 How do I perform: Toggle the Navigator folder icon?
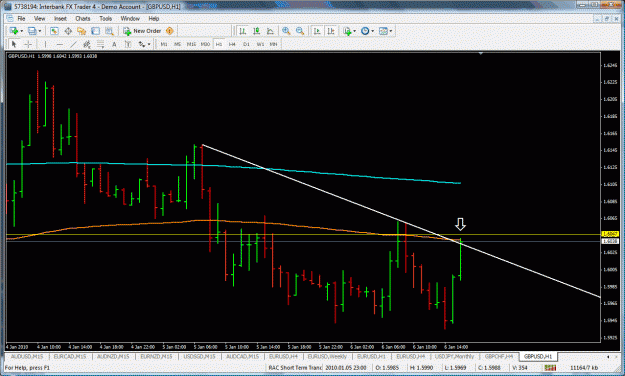click(x=82, y=31)
